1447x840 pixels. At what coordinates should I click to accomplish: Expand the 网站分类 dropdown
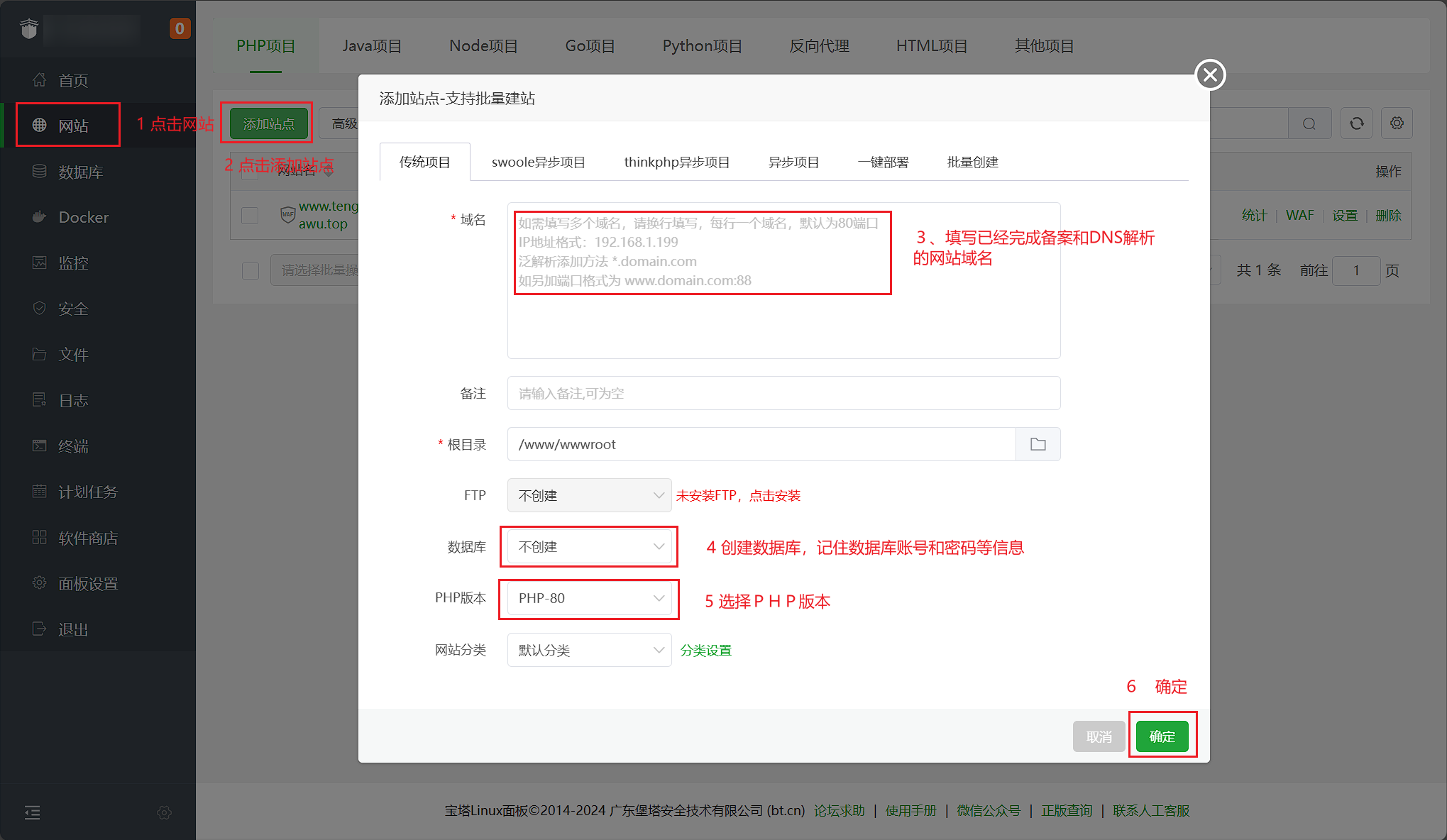589,650
